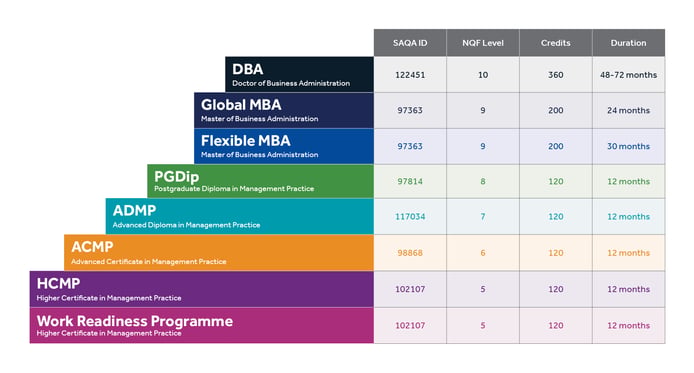Screen dimensions: 694x373
Task: Click NQF Level 10 cell
Action: coord(483,74)
